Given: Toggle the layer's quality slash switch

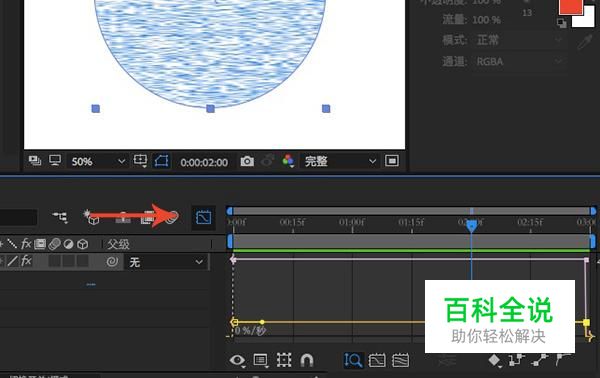Looking at the screenshot, I should [12, 261].
